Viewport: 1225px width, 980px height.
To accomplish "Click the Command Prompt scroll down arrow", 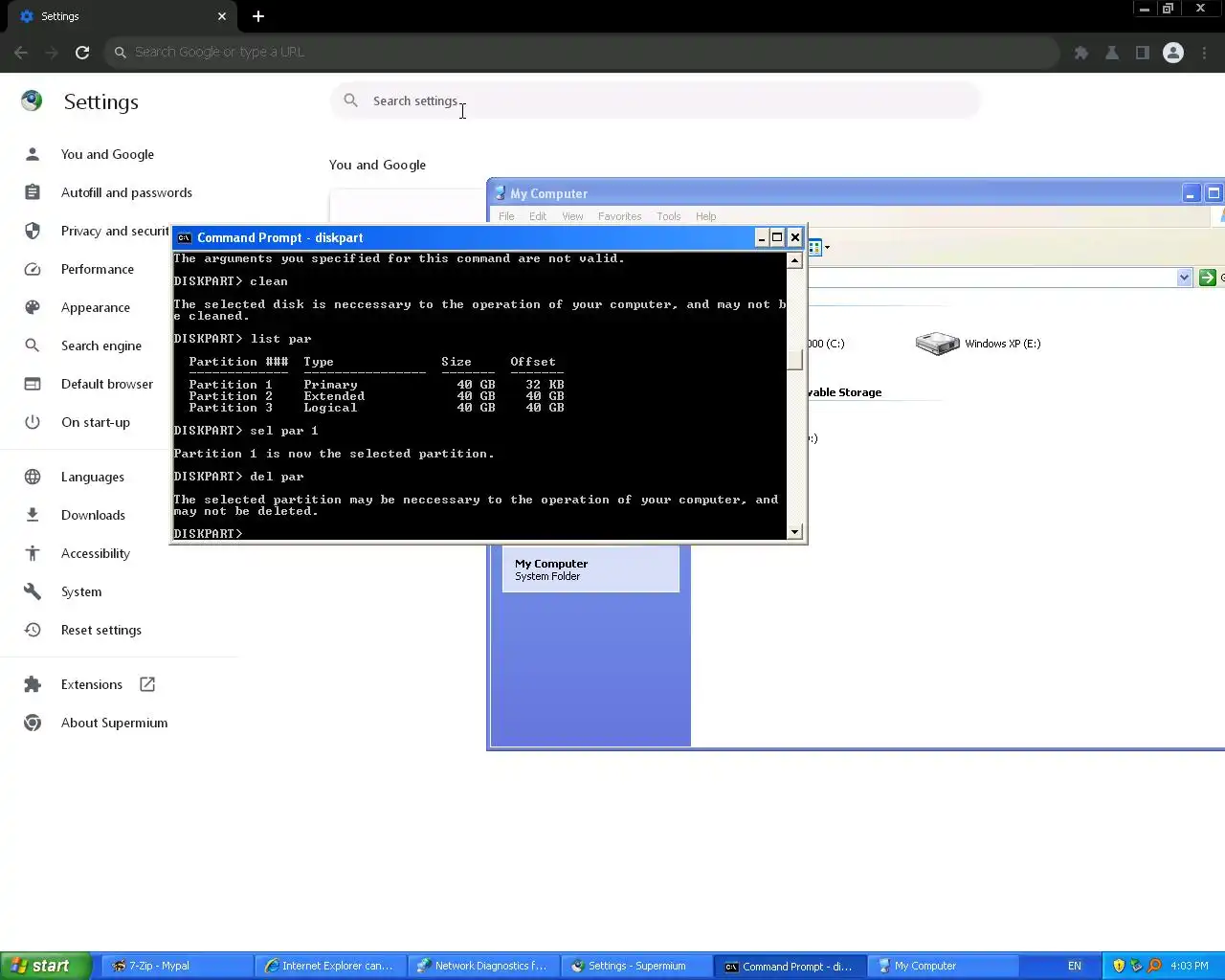I will 794,531.
